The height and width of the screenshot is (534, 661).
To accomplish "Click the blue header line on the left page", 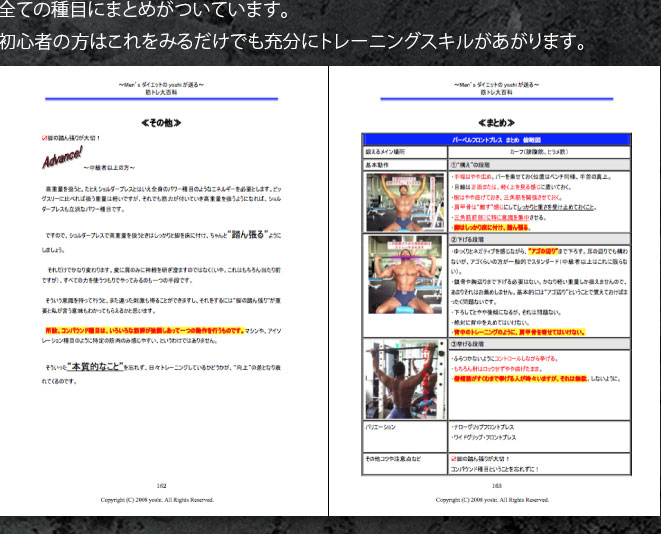I will tap(162, 99).
